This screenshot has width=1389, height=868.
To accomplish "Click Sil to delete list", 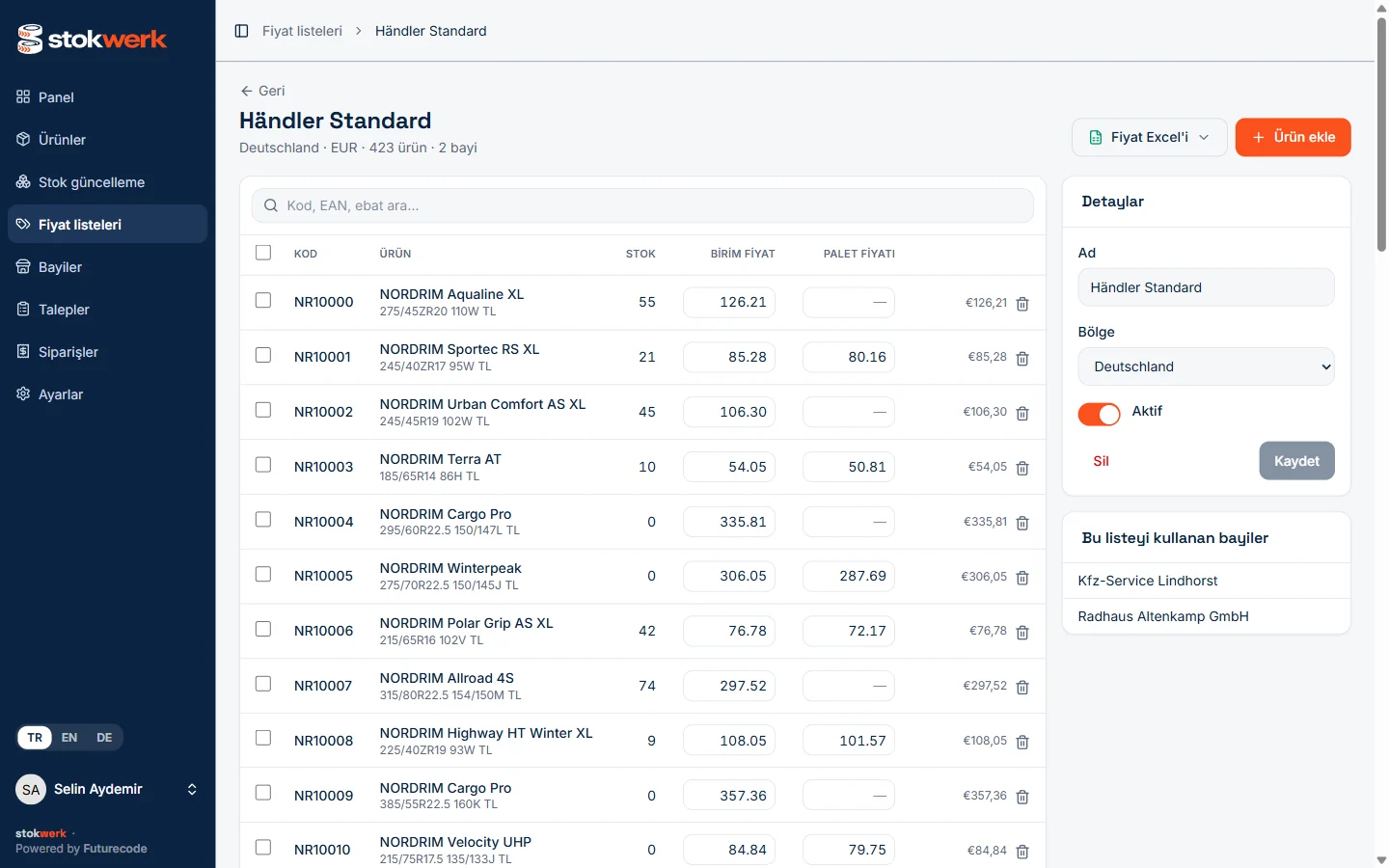I will click(1101, 461).
